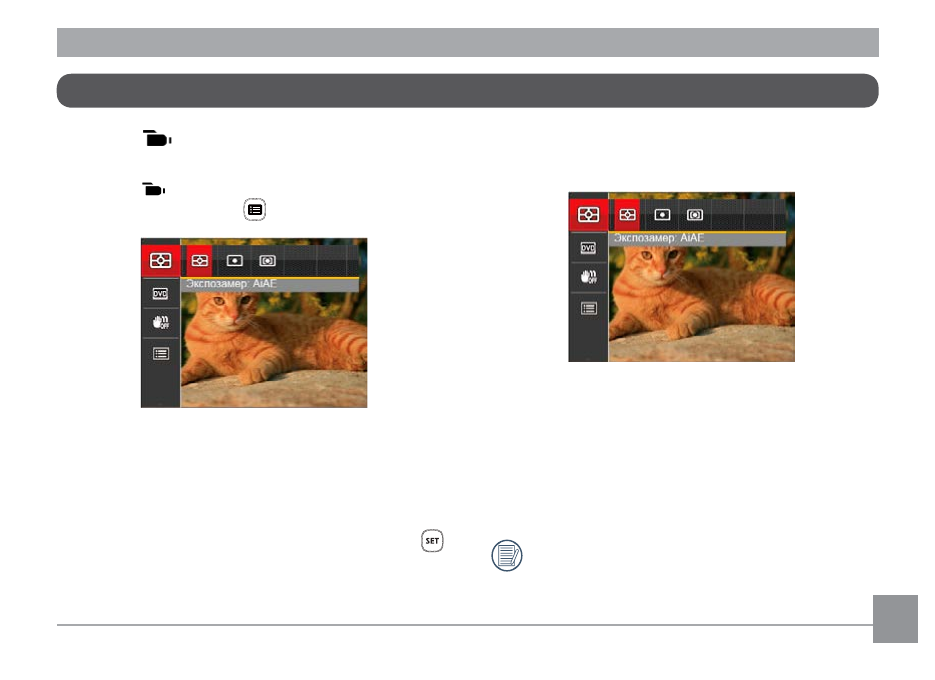Open DVD quality setting in right camera screen

click(x=588, y=248)
